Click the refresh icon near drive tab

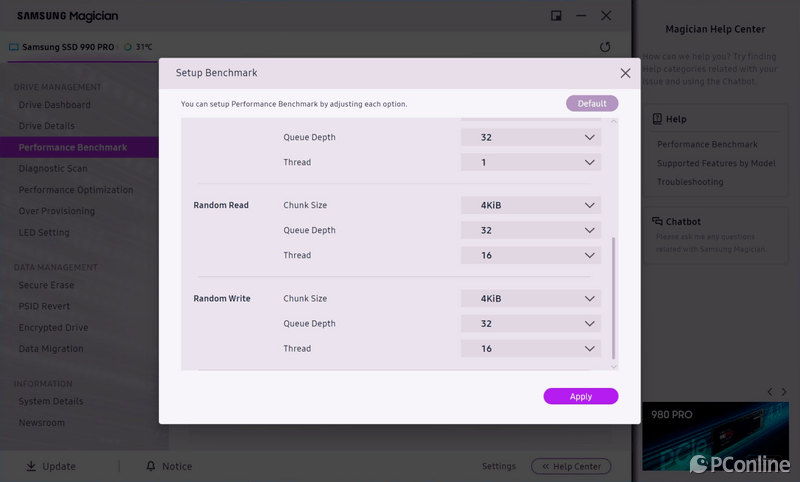(605, 47)
